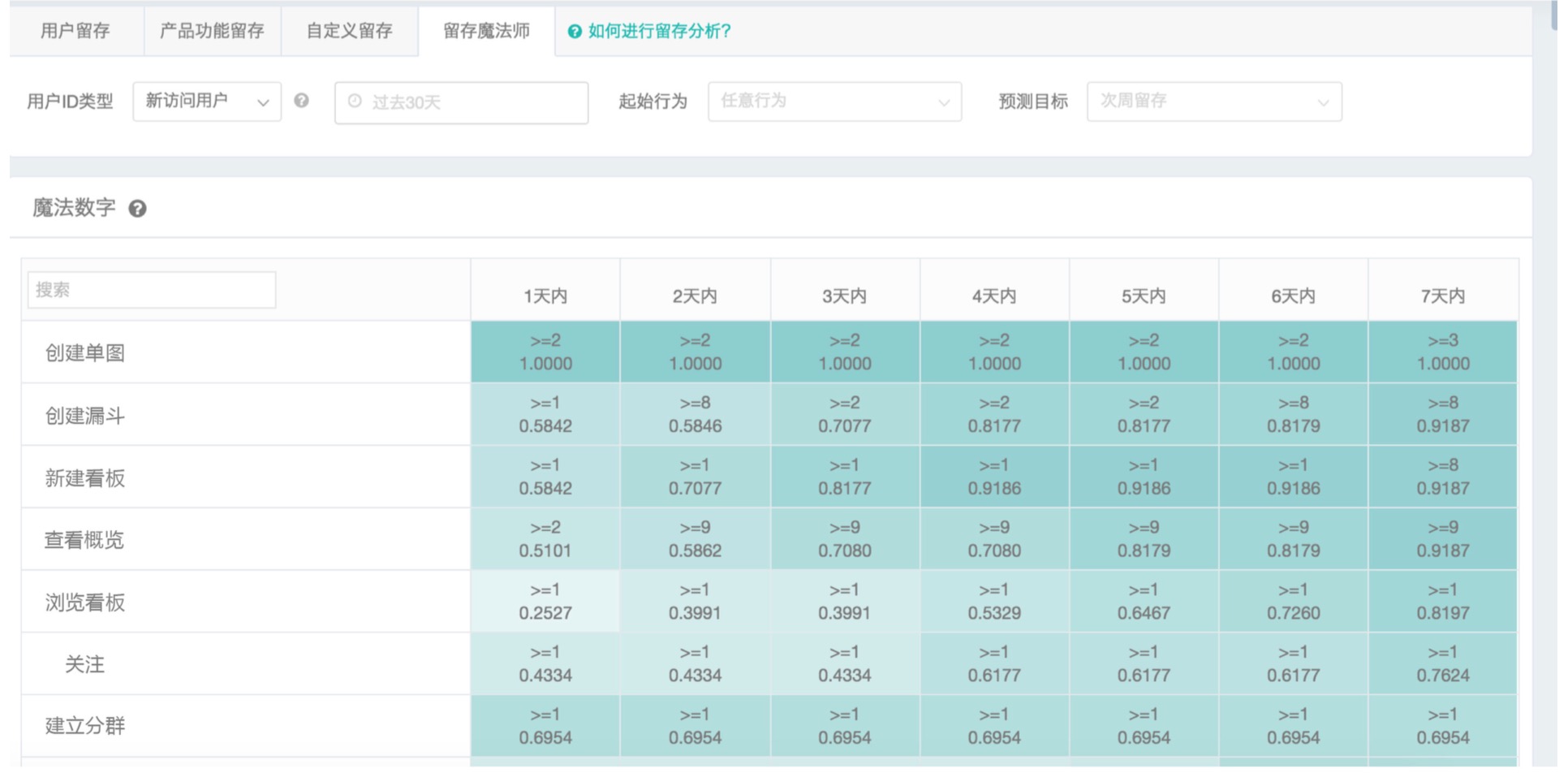Click the help icon next to 新访问用户
The width and height of the screenshot is (1568, 773).
[301, 101]
